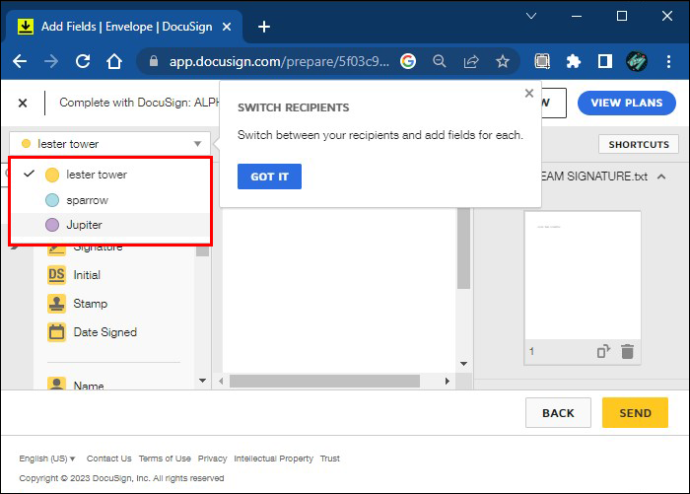
Task: Go to the browser home icon
Action: point(114,61)
